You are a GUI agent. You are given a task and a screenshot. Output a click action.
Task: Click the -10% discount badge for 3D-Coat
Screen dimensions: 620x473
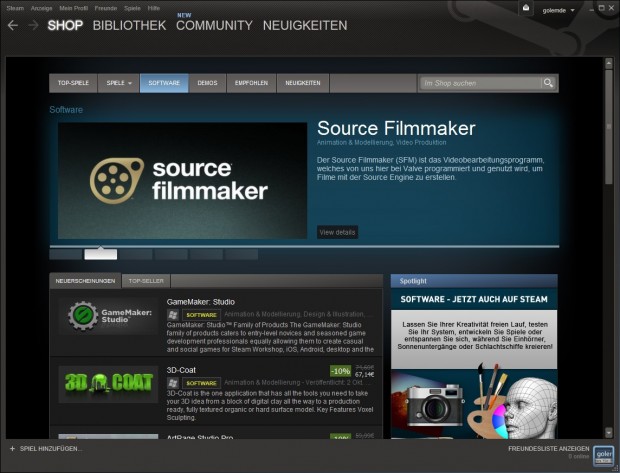click(340, 371)
